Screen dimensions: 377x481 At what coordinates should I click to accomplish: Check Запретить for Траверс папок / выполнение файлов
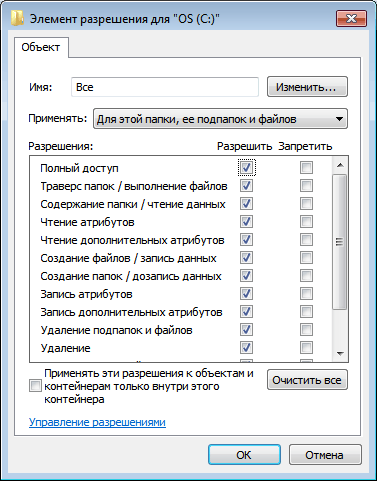306,185
